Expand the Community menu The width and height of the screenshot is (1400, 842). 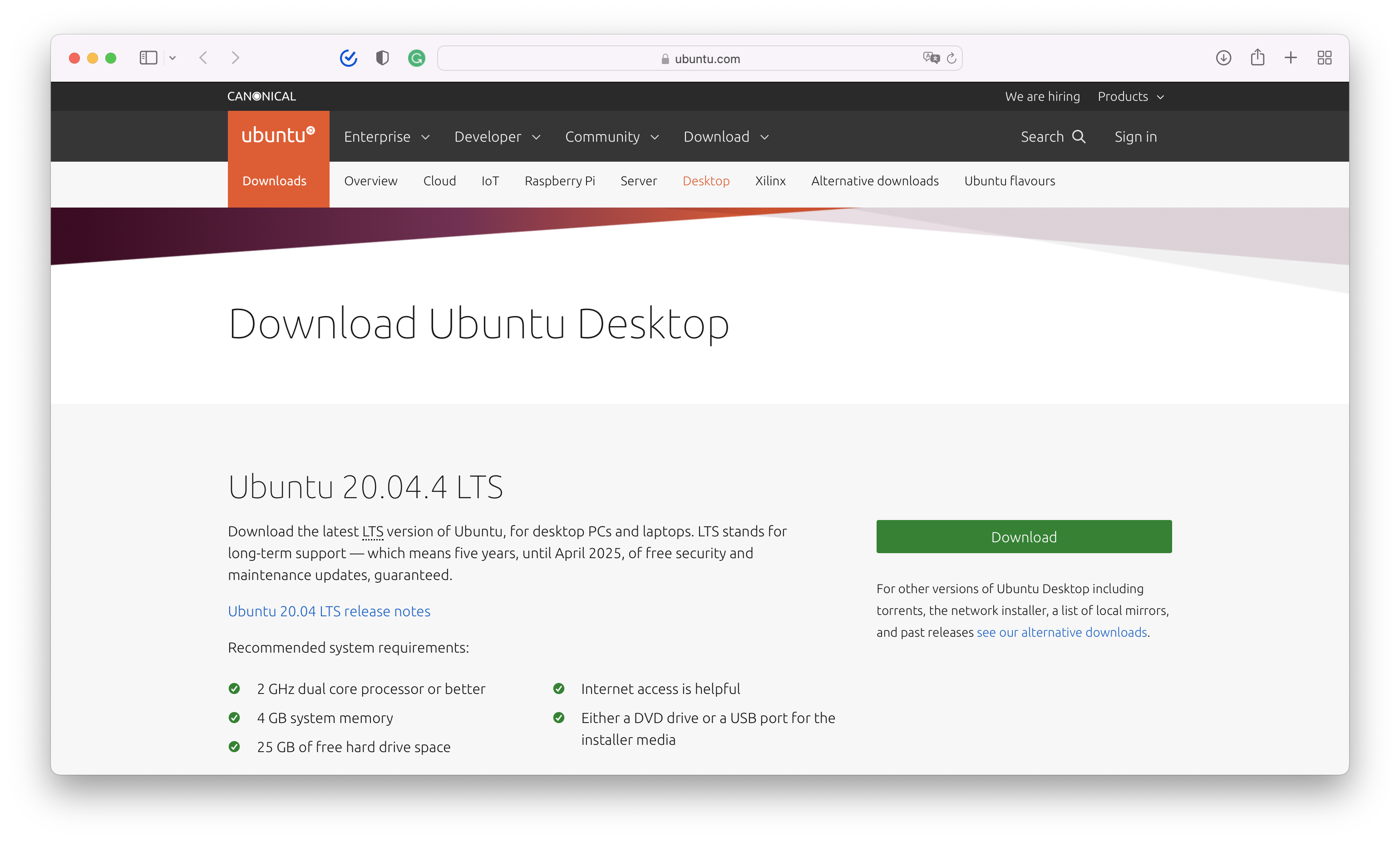(612, 137)
